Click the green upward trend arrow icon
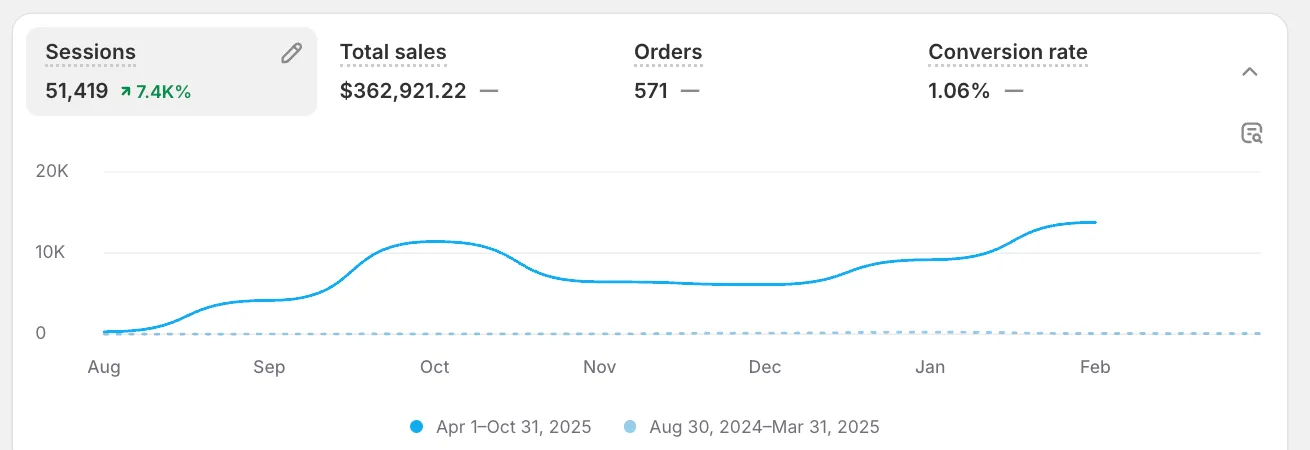This screenshot has width=1310, height=450. (x=125, y=92)
